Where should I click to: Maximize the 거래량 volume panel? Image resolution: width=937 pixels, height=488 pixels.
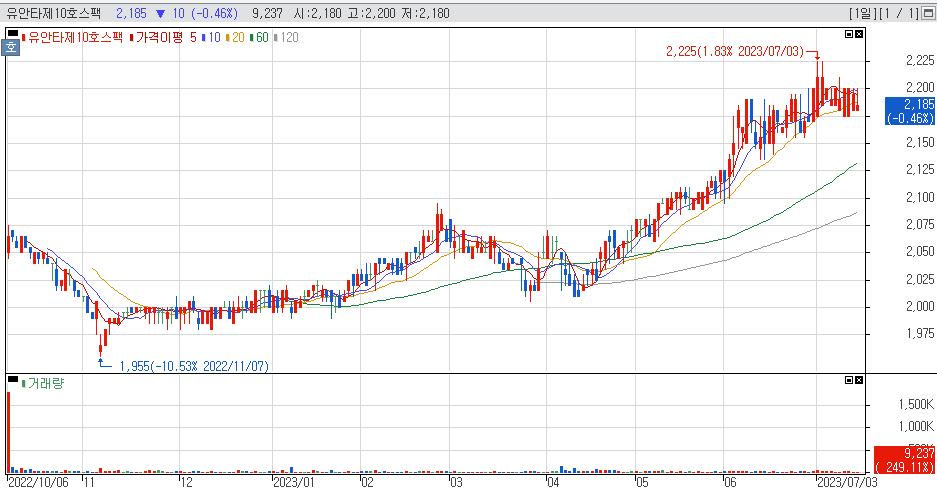849,380
